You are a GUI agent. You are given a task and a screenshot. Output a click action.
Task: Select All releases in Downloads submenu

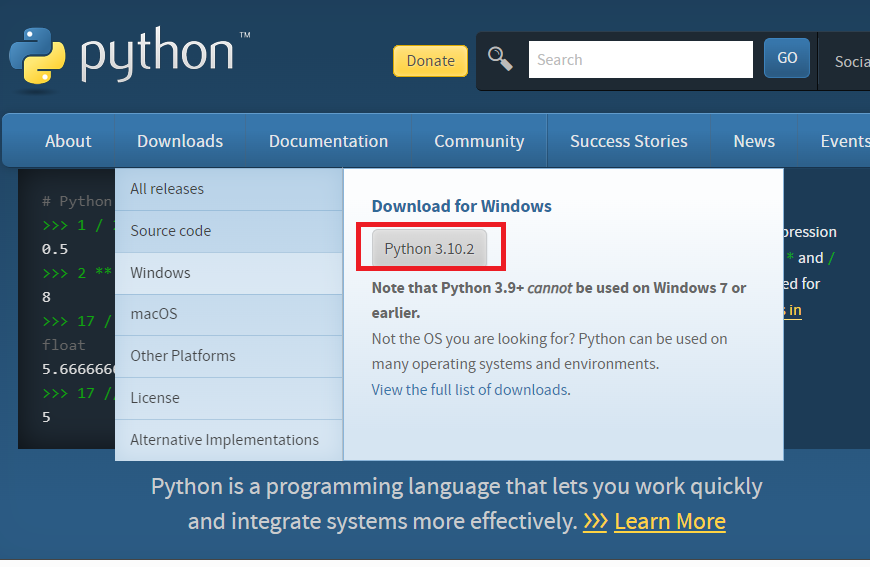click(229, 189)
